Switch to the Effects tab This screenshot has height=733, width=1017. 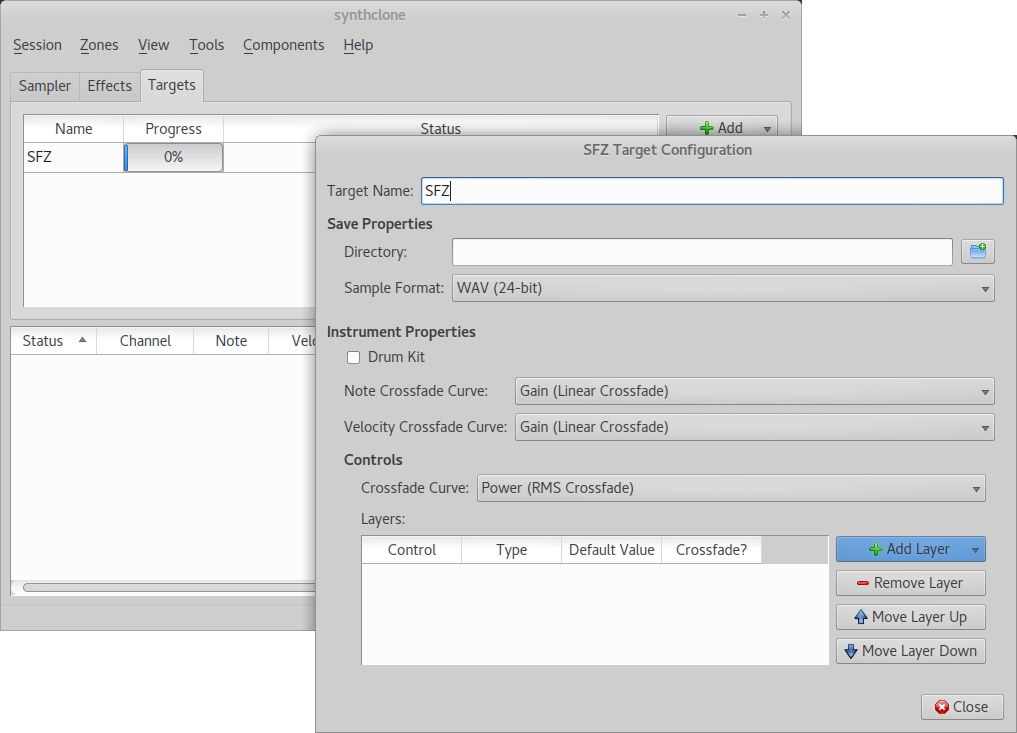pyautogui.click(x=110, y=86)
